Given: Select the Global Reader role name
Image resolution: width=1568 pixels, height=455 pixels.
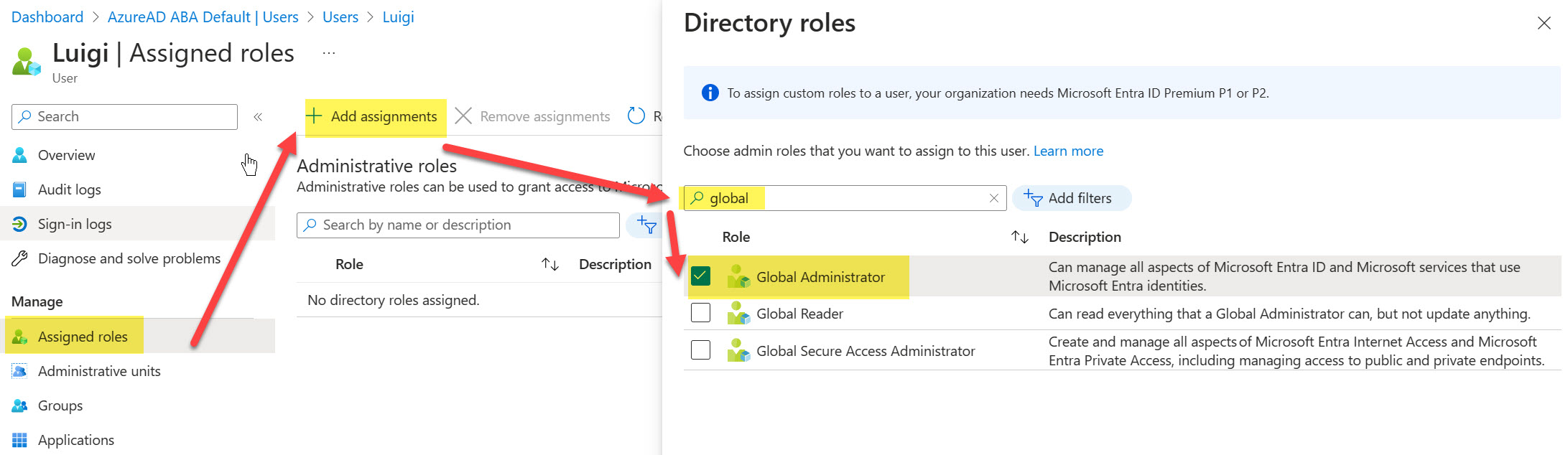Looking at the screenshot, I should 799,314.
